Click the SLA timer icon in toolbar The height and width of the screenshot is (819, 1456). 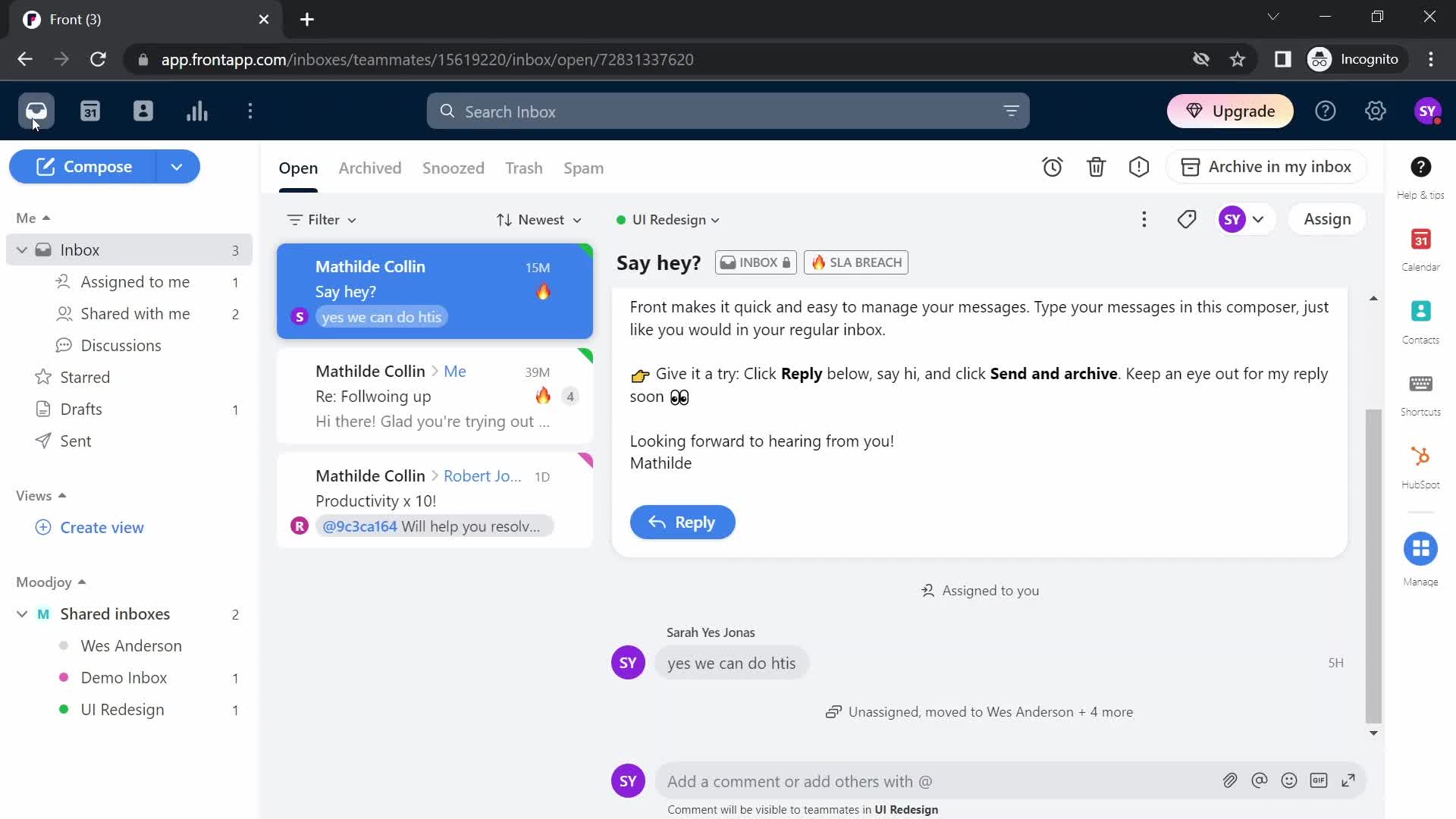tap(1053, 167)
